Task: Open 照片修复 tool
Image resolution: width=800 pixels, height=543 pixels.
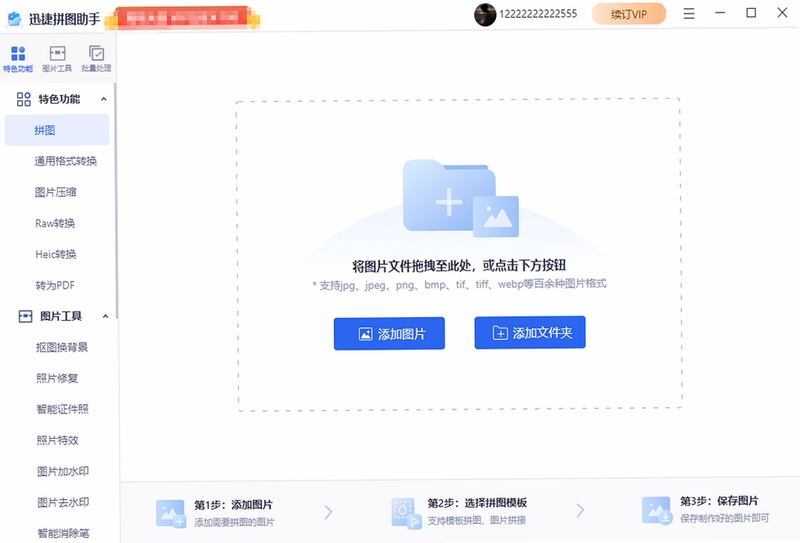Action: (57, 378)
